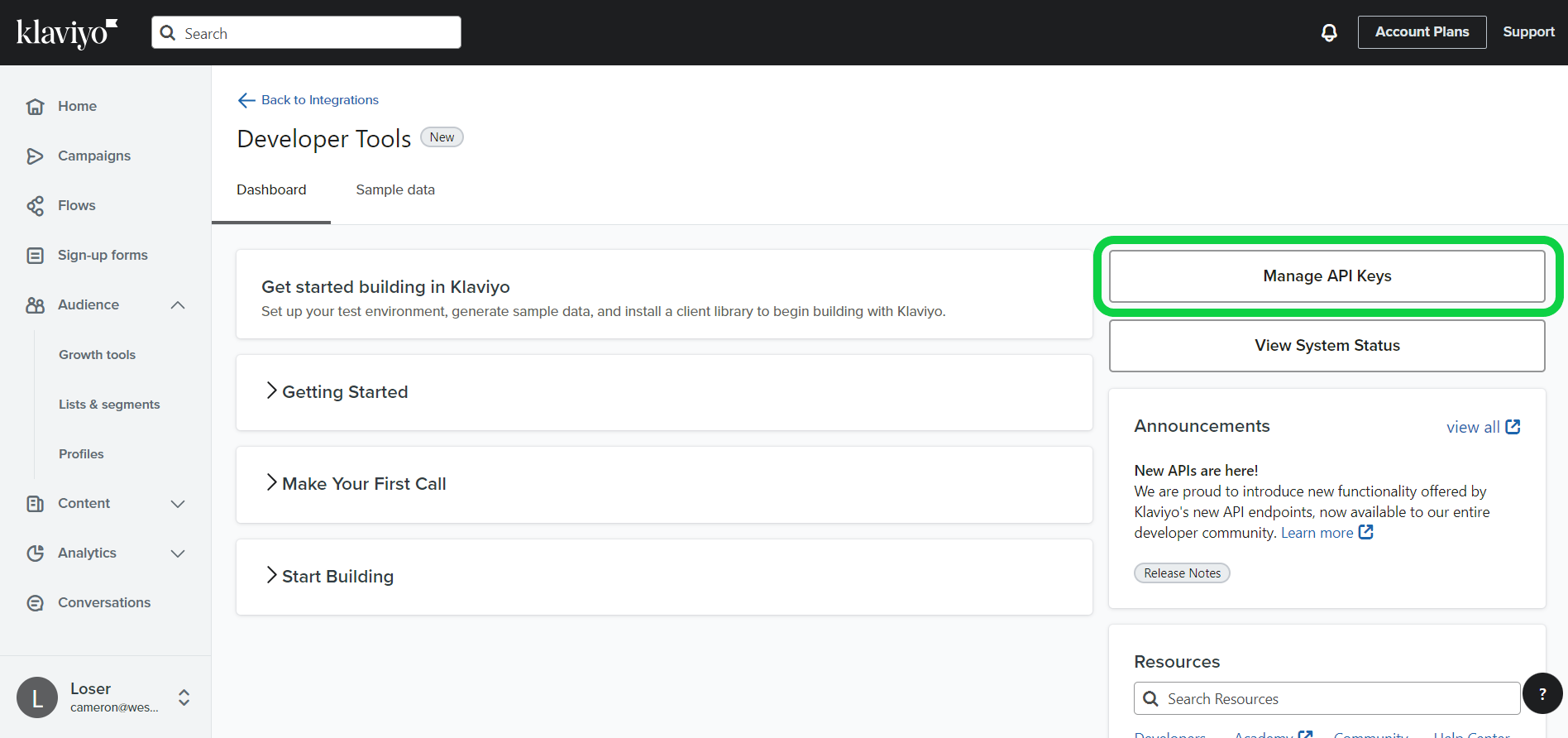Click the Klaviyo logo
The image size is (1568, 738).
pos(67,33)
